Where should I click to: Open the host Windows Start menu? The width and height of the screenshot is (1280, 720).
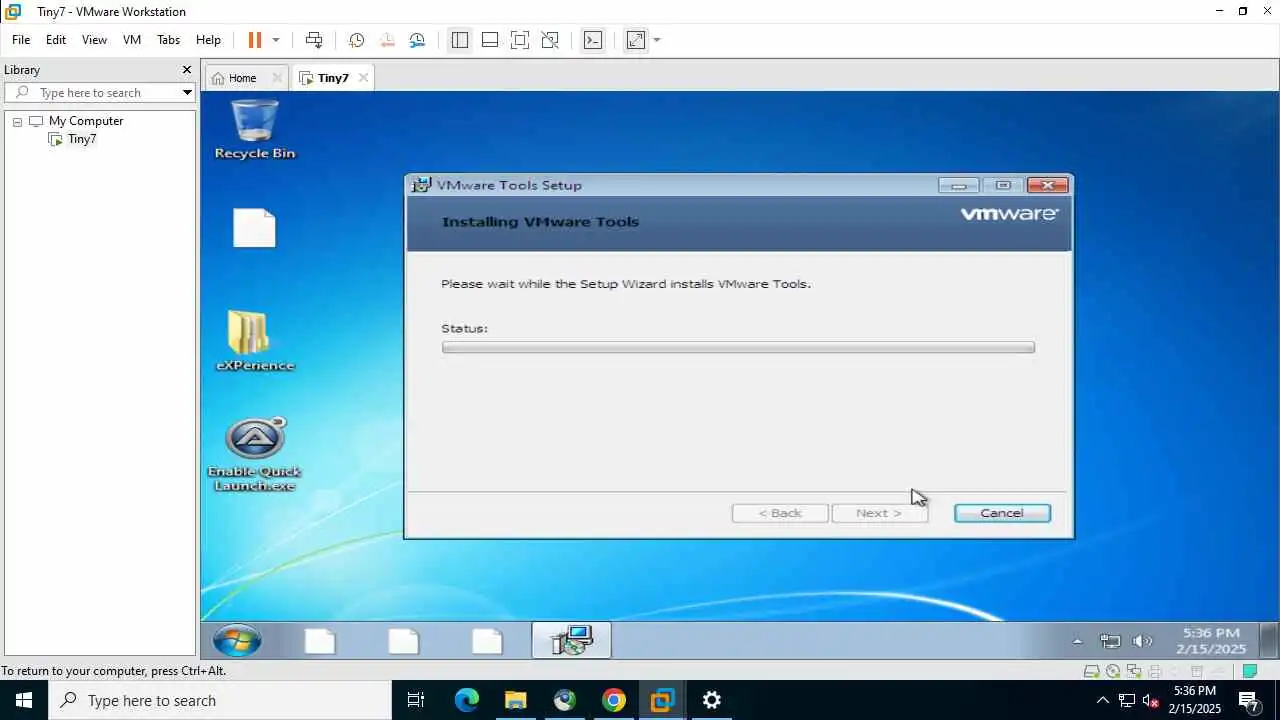[24, 700]
